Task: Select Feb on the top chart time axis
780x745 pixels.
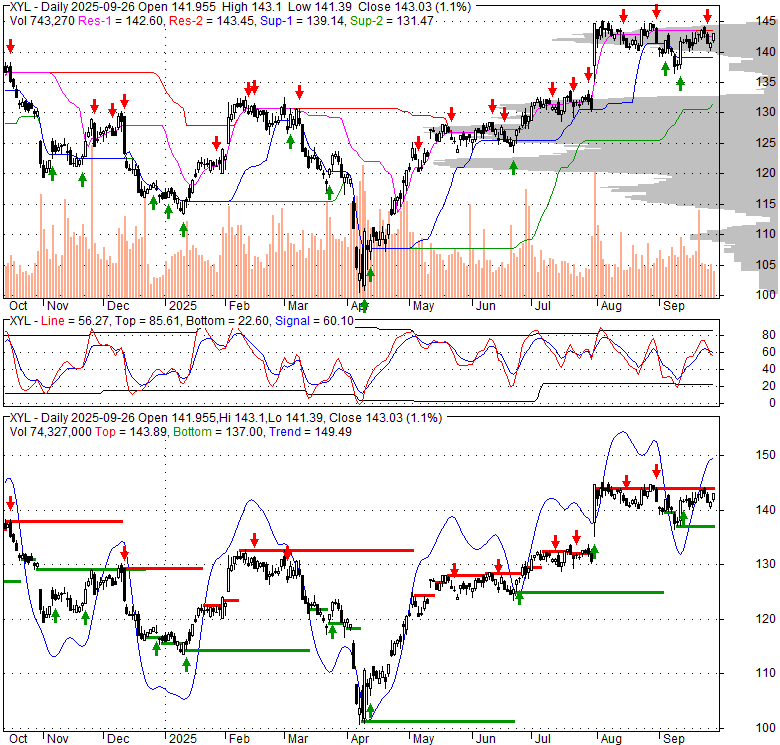Action: pyautogui.click(x=239, y=306)
